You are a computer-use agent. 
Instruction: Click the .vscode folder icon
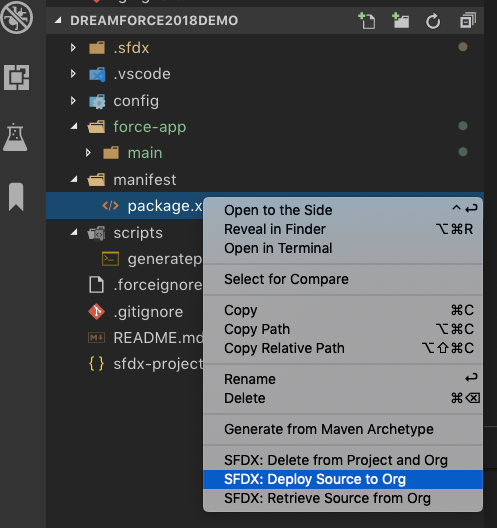[x=97, y=74]
